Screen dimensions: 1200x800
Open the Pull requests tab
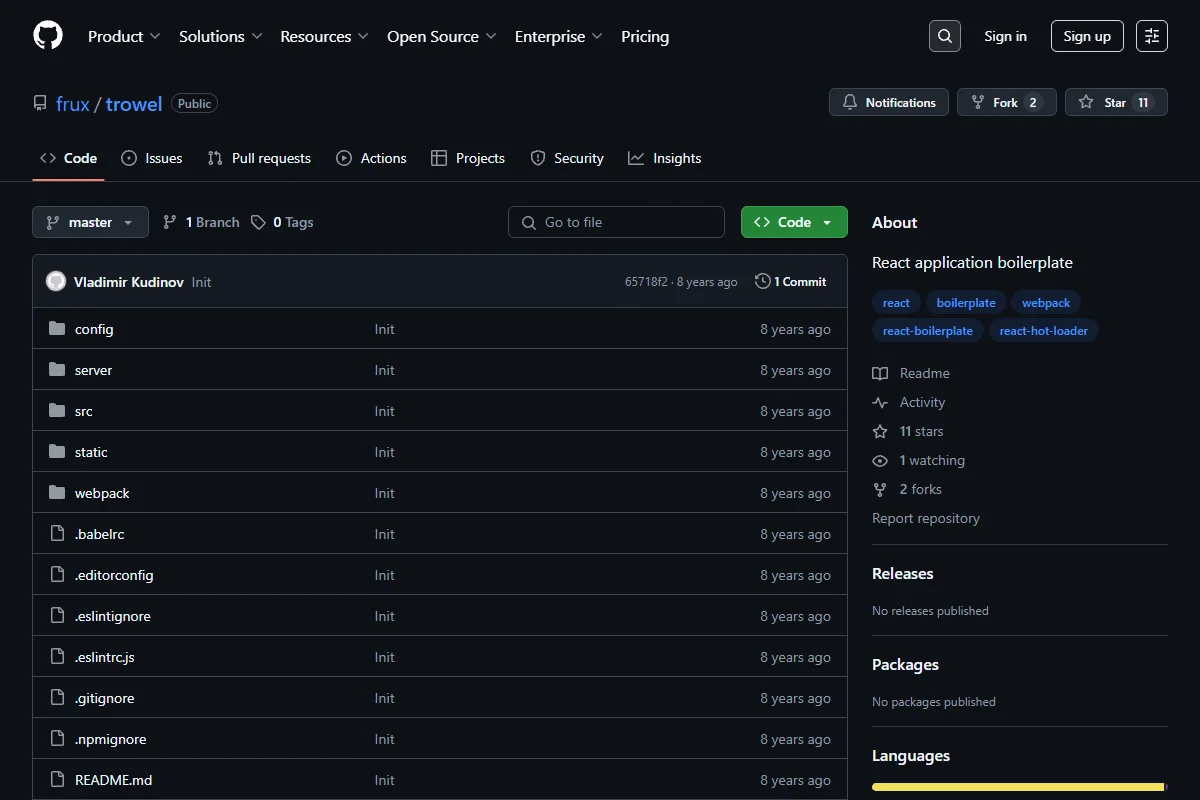click(x=259, y=158)
